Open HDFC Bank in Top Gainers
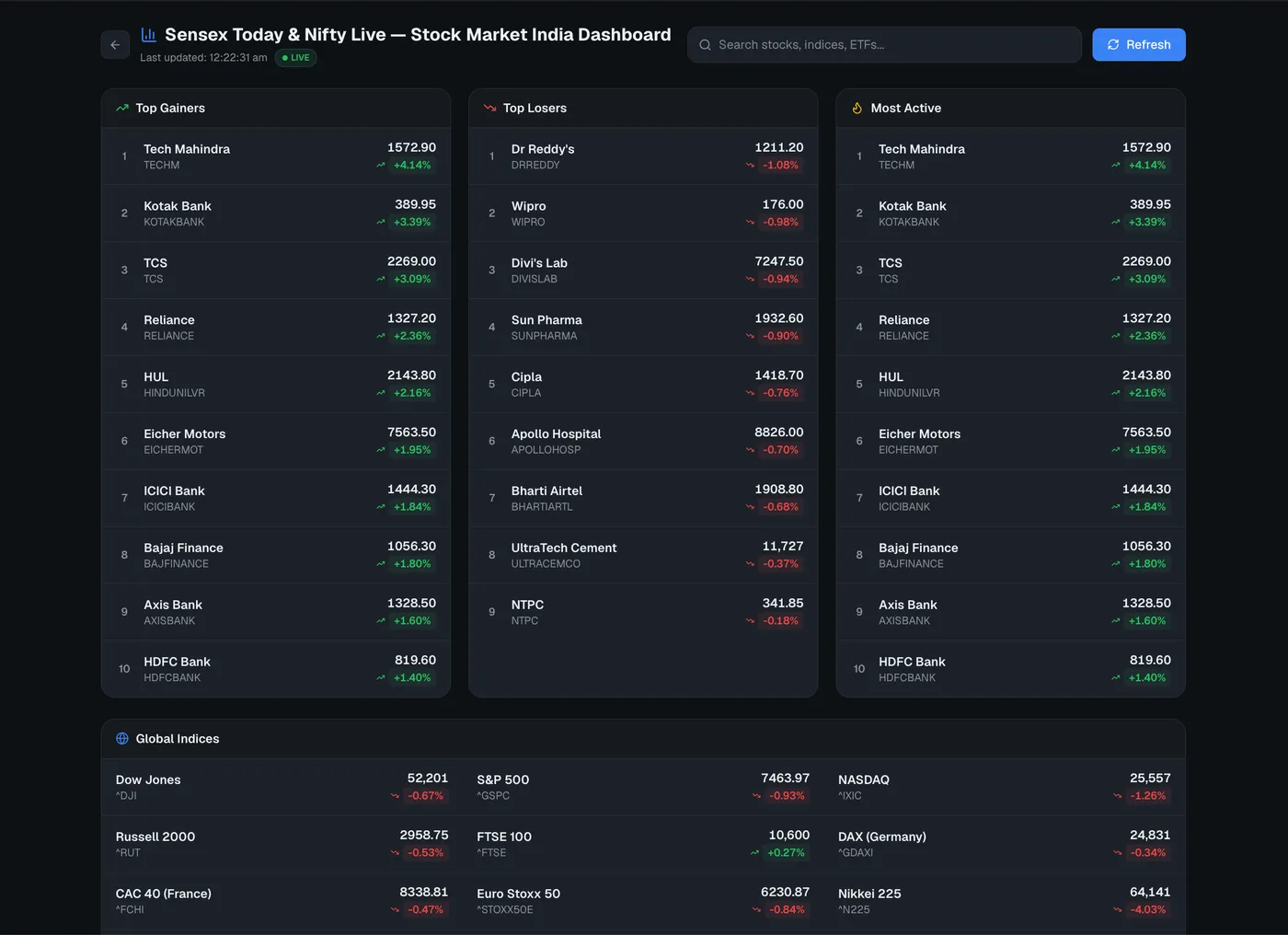1288x935 pixels. pos(276,669)
